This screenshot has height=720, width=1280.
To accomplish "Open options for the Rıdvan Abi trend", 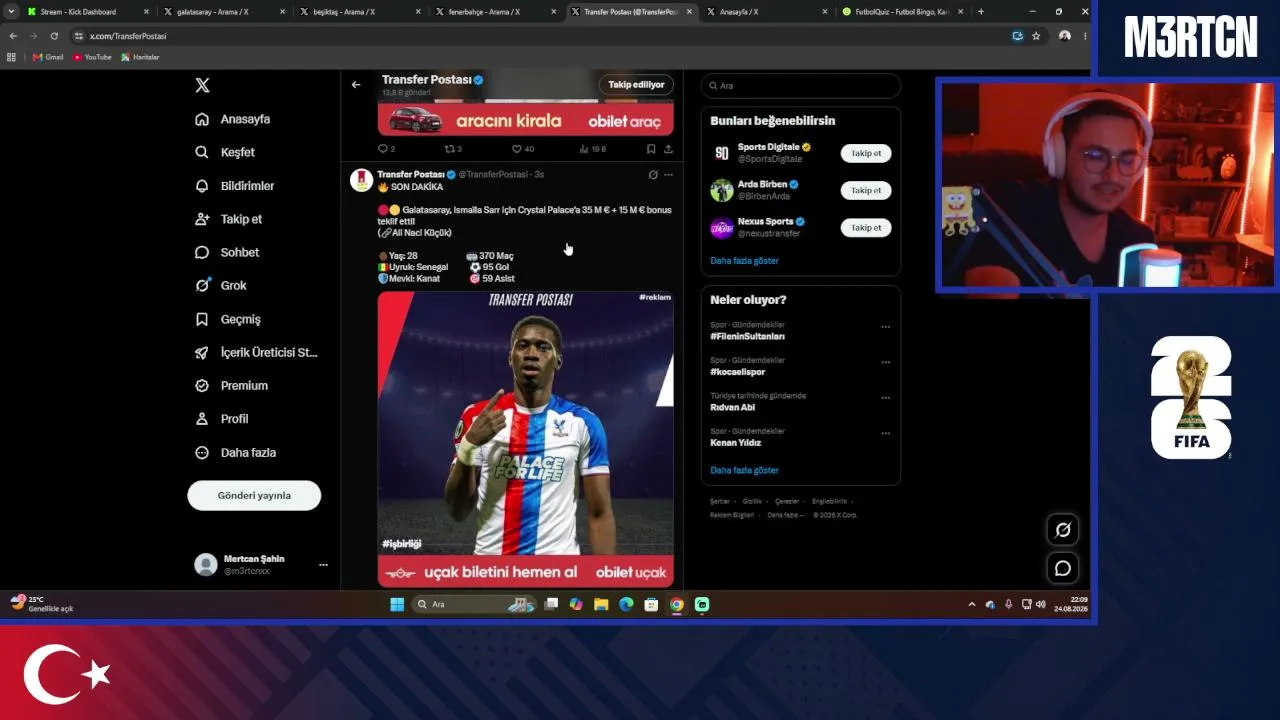I will coord(885,398).
